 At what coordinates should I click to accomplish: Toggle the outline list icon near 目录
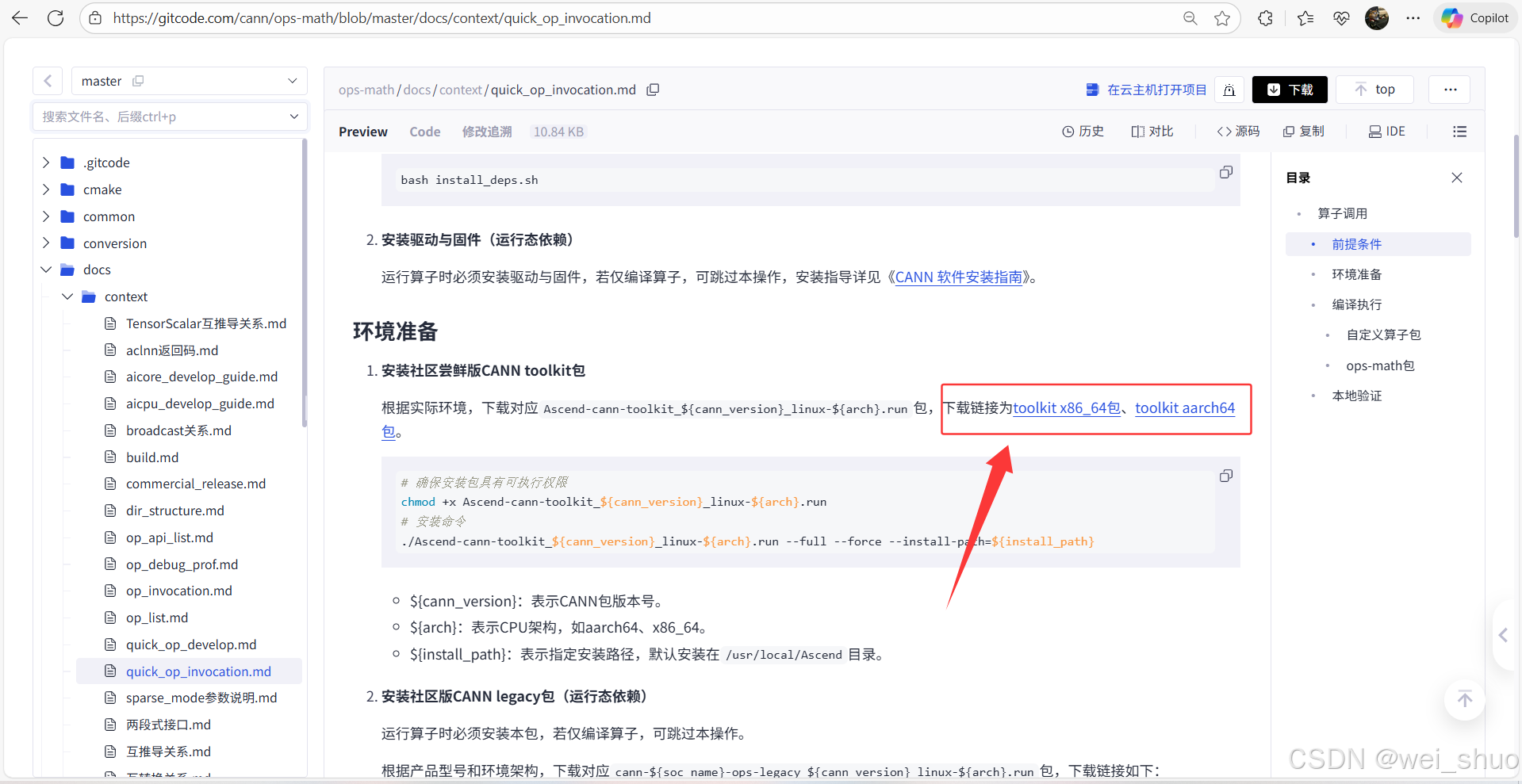(x=1459, y=132)
